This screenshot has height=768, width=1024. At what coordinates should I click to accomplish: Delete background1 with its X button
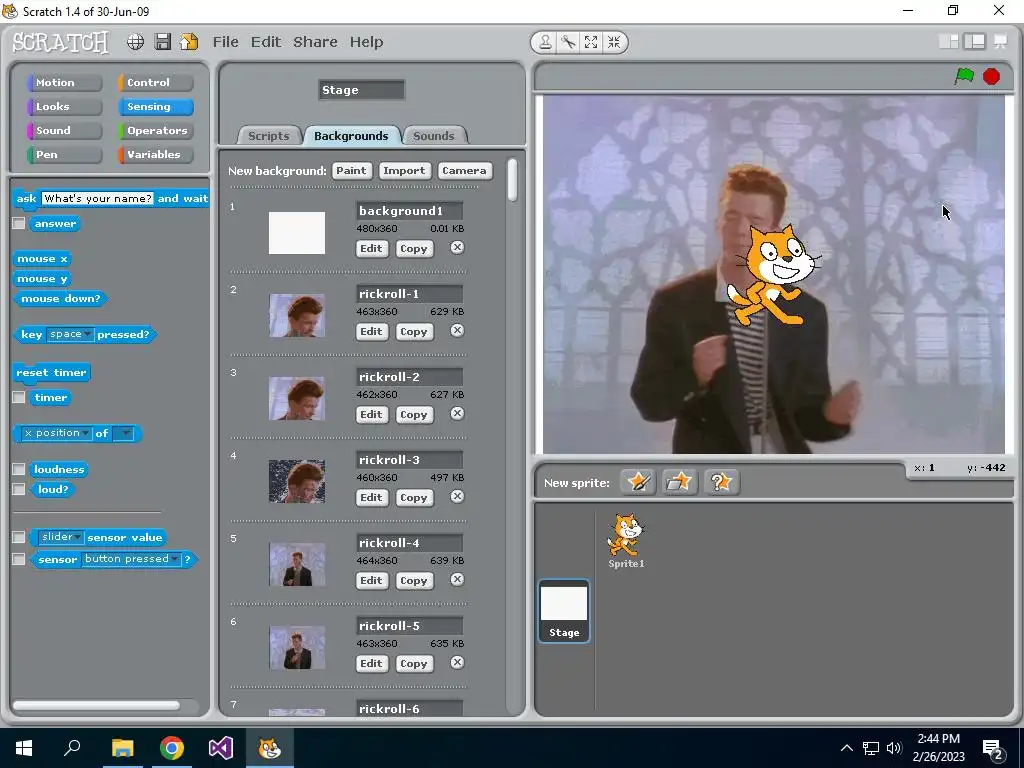point(457,248)
